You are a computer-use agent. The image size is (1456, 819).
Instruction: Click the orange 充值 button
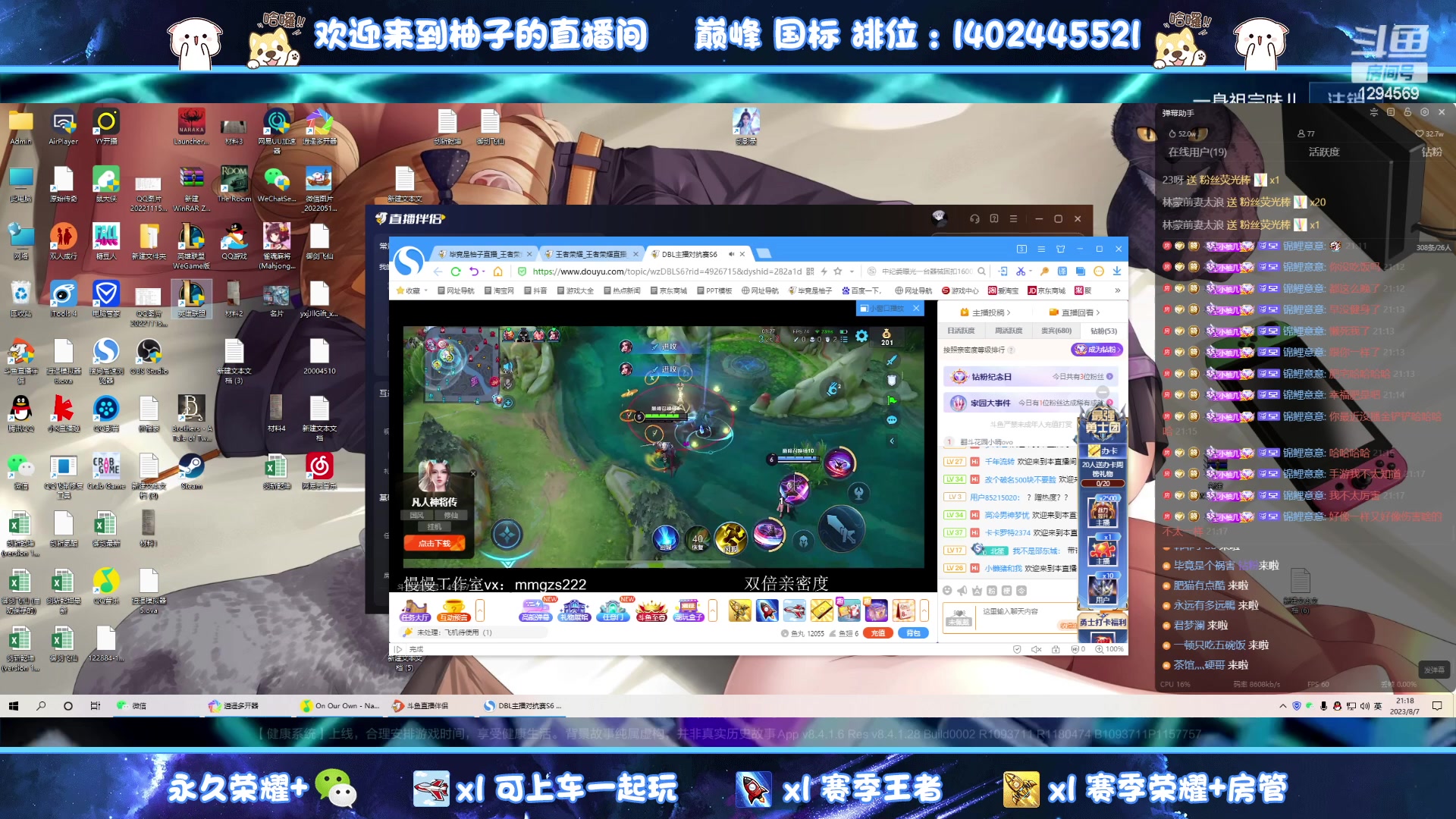877,633
